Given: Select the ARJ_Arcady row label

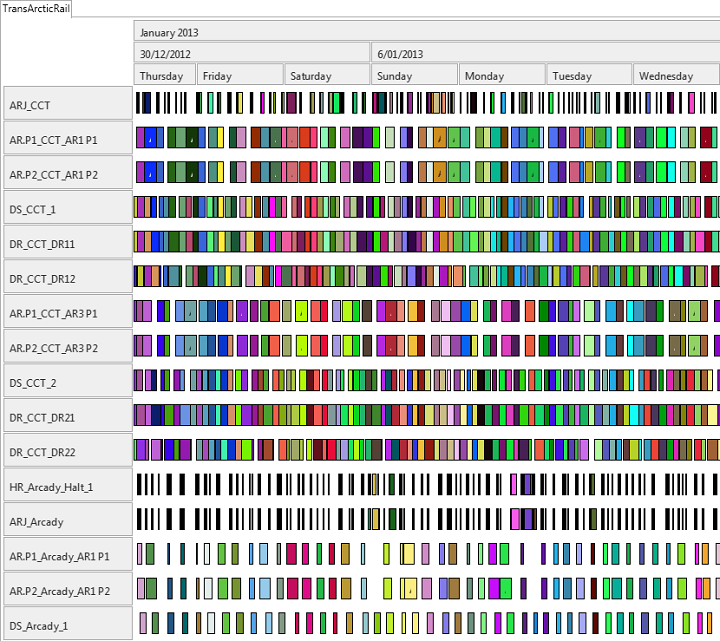Looking at the screenshot, I should 67,521.
